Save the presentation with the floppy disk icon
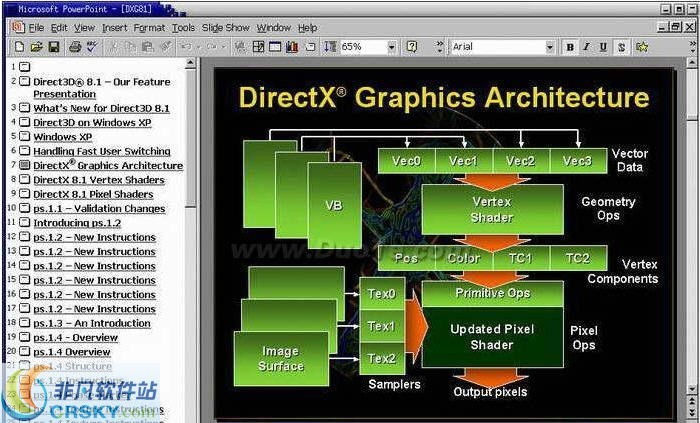This screenshot has width=700, height=423. [x=54, y=47]
